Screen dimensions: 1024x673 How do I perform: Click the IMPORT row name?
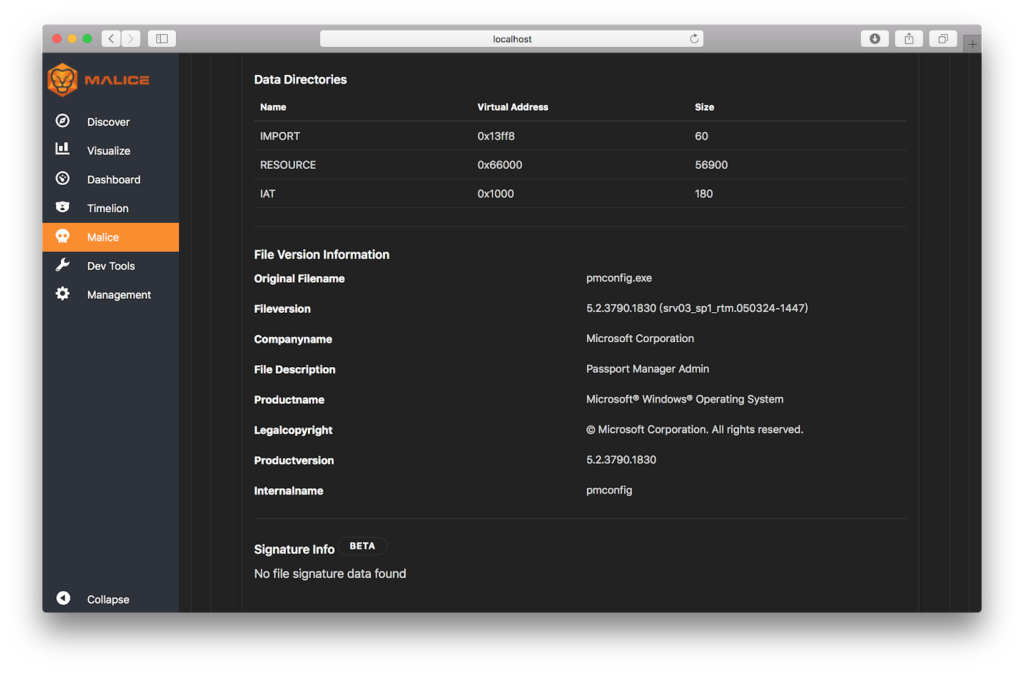tap(280, 136)
